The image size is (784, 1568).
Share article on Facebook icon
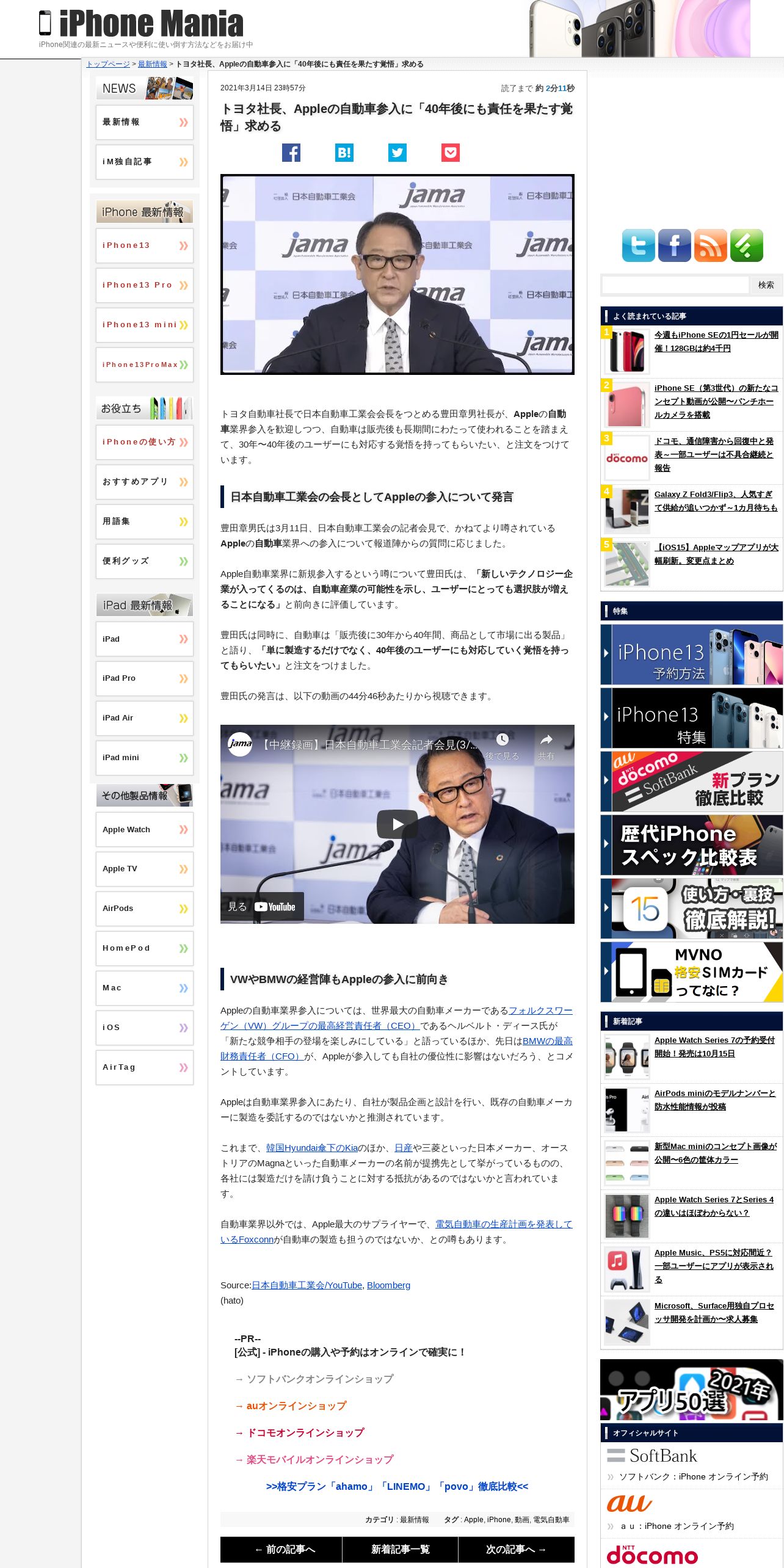tap(291, 153)
